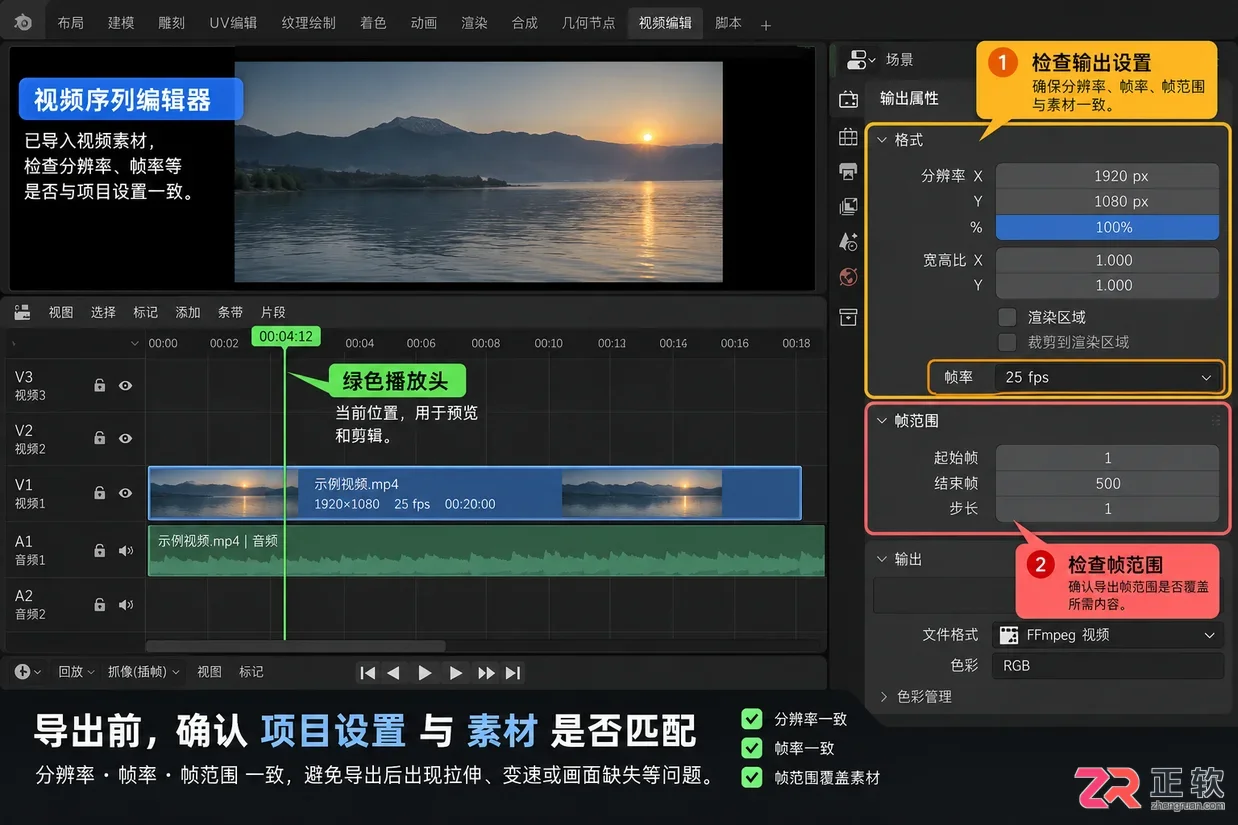The height and width of the screenshot is (825, 1238).
Task: Hide the V1 channel with its eye icon
Action: (125, 493)
